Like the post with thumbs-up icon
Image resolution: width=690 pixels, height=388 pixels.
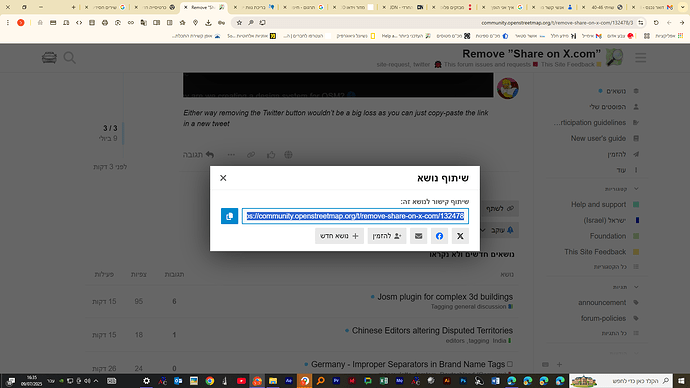(271, 155)
